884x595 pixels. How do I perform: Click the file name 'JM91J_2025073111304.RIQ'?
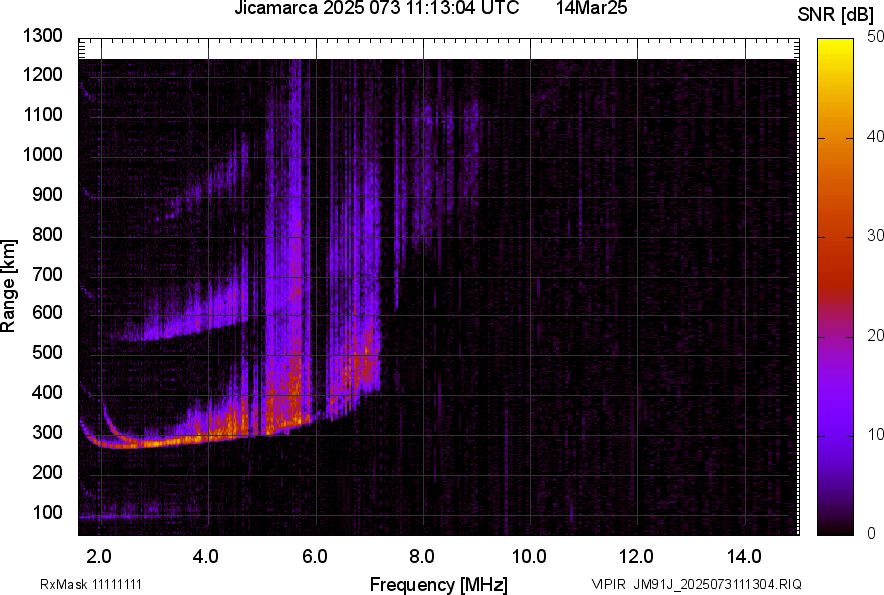717,584
